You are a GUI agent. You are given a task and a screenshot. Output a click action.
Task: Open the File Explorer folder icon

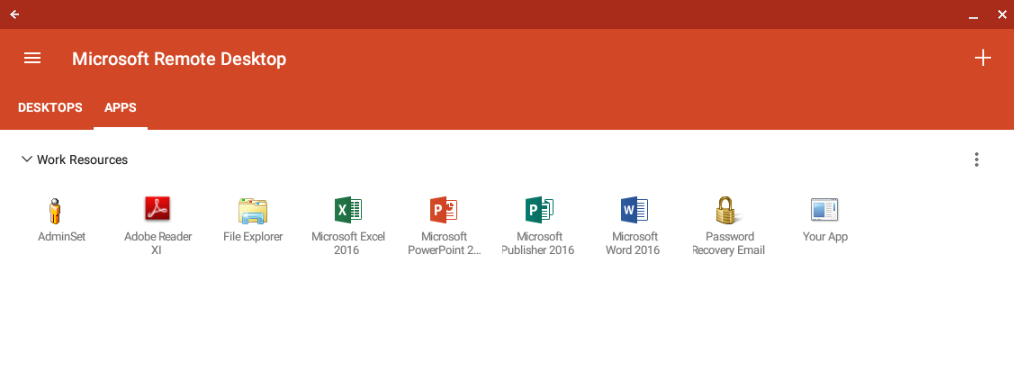click(x=252, y=211)
